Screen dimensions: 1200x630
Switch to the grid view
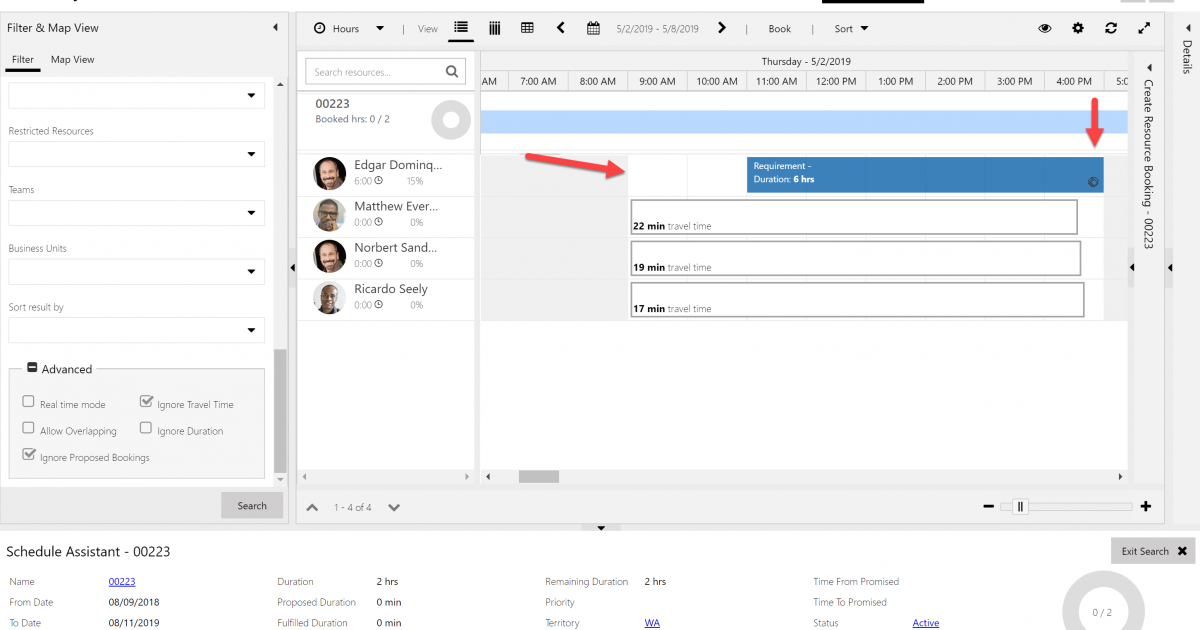pyautogui.click(x=527, y=28)
